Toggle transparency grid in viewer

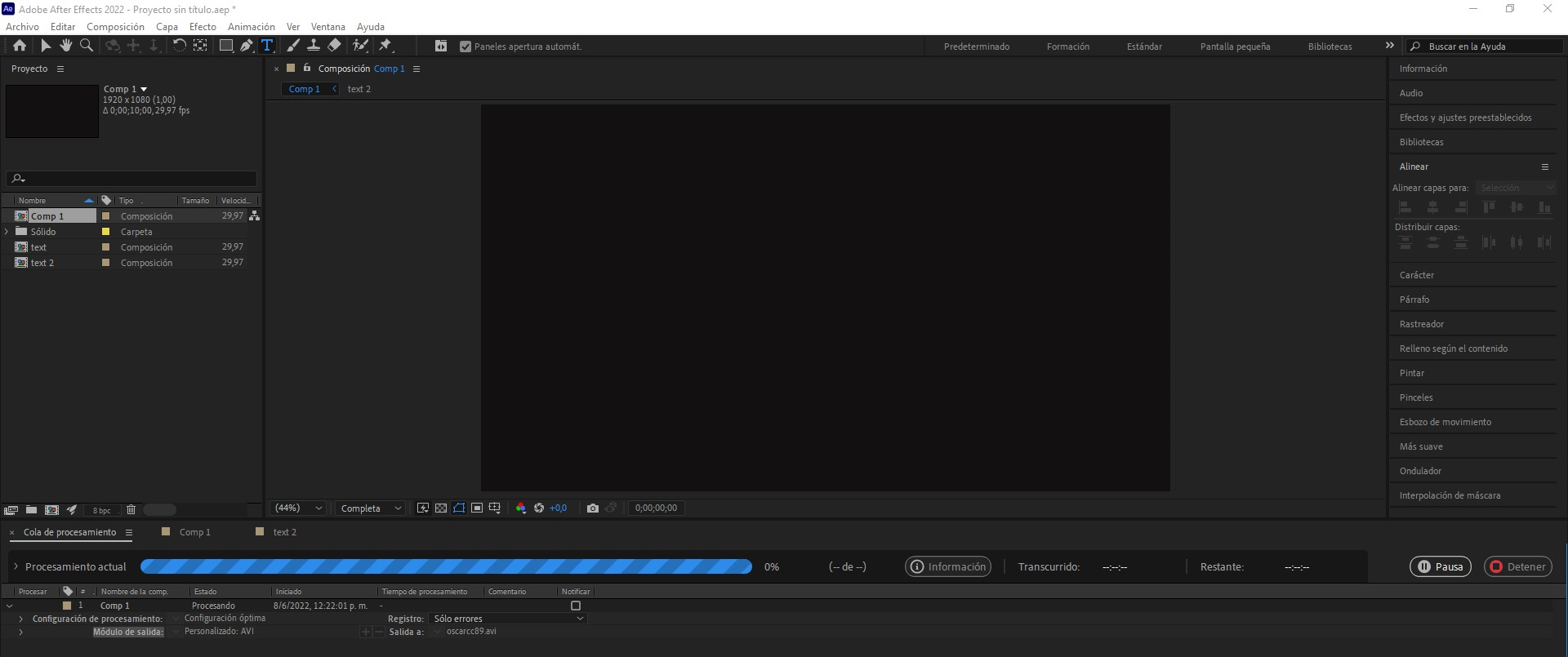click(x=441, y=508)
